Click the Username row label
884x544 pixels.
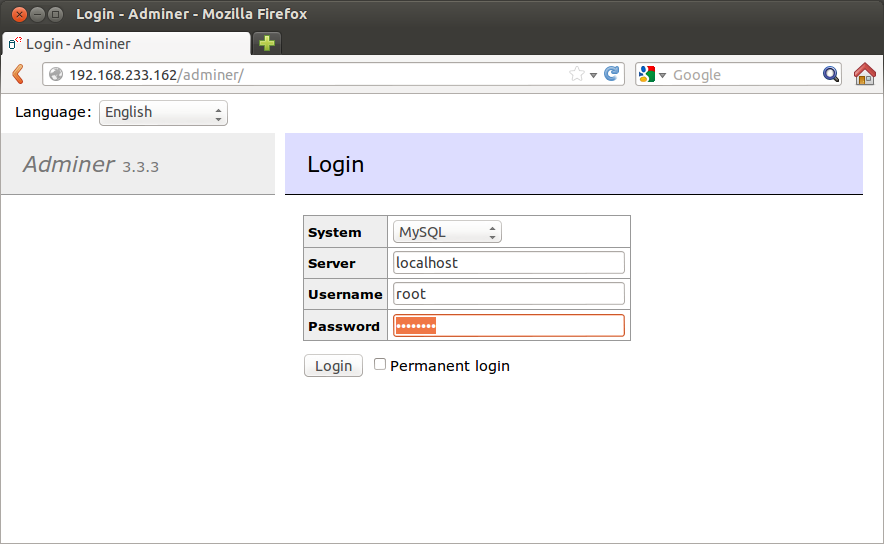point(345,294)
